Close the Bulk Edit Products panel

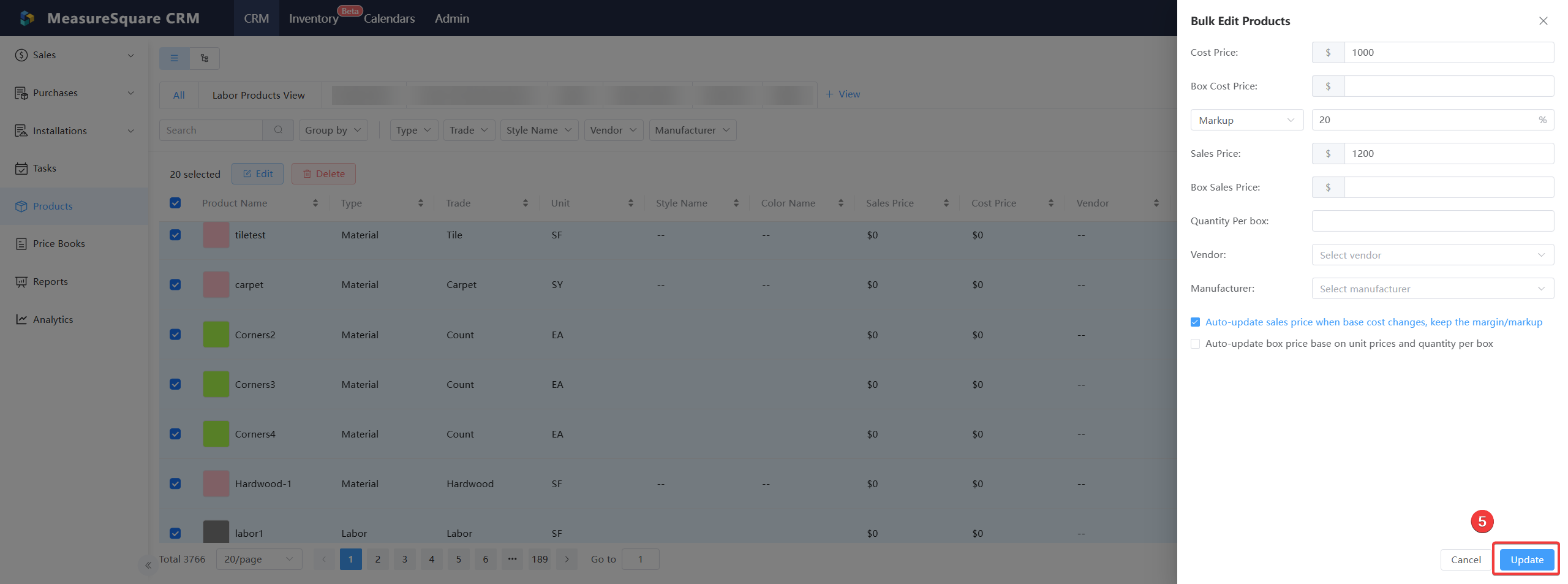1543,21
